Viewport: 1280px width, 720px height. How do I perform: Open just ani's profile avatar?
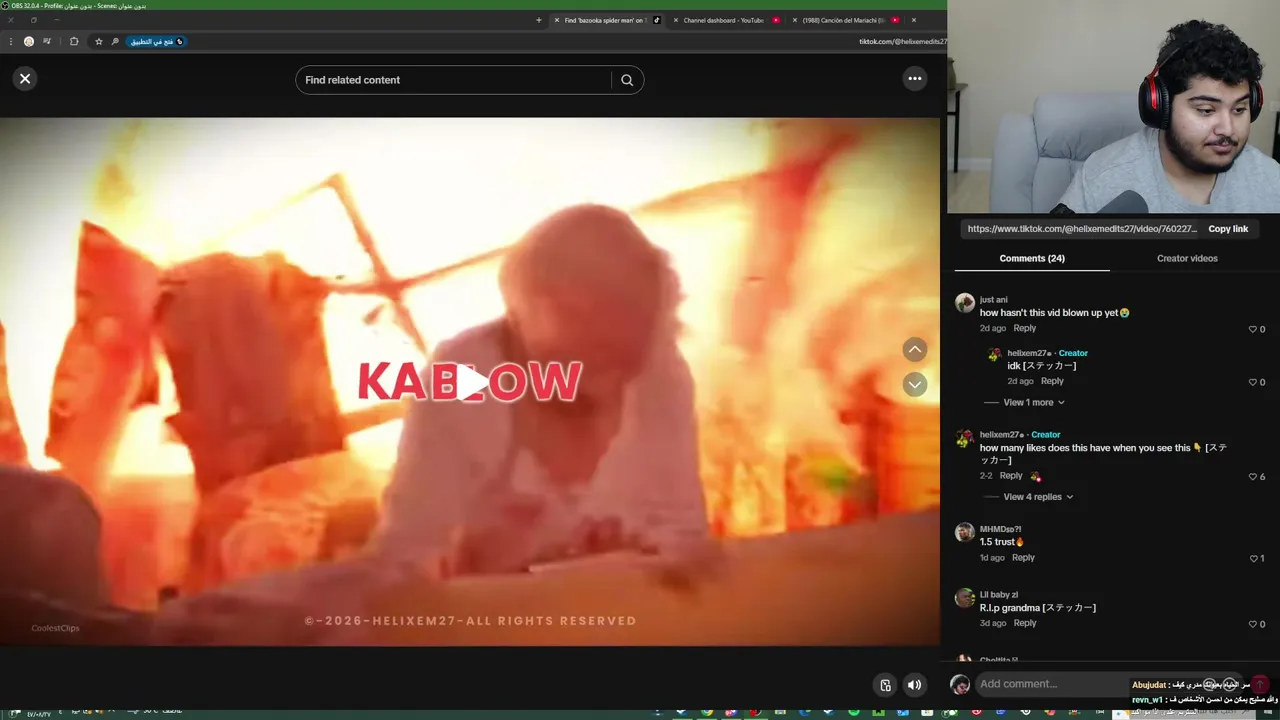(x=965, y=303)
